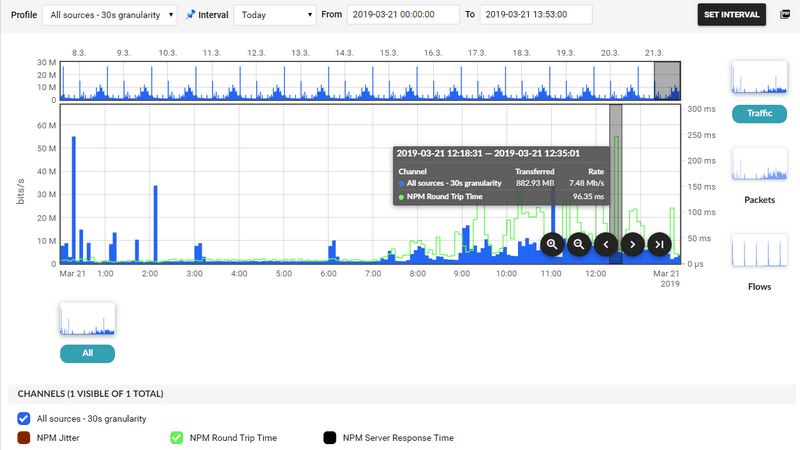800x450 pixels.
Task: Shift chart interval to next period
Action: click(x=632, y=244)
